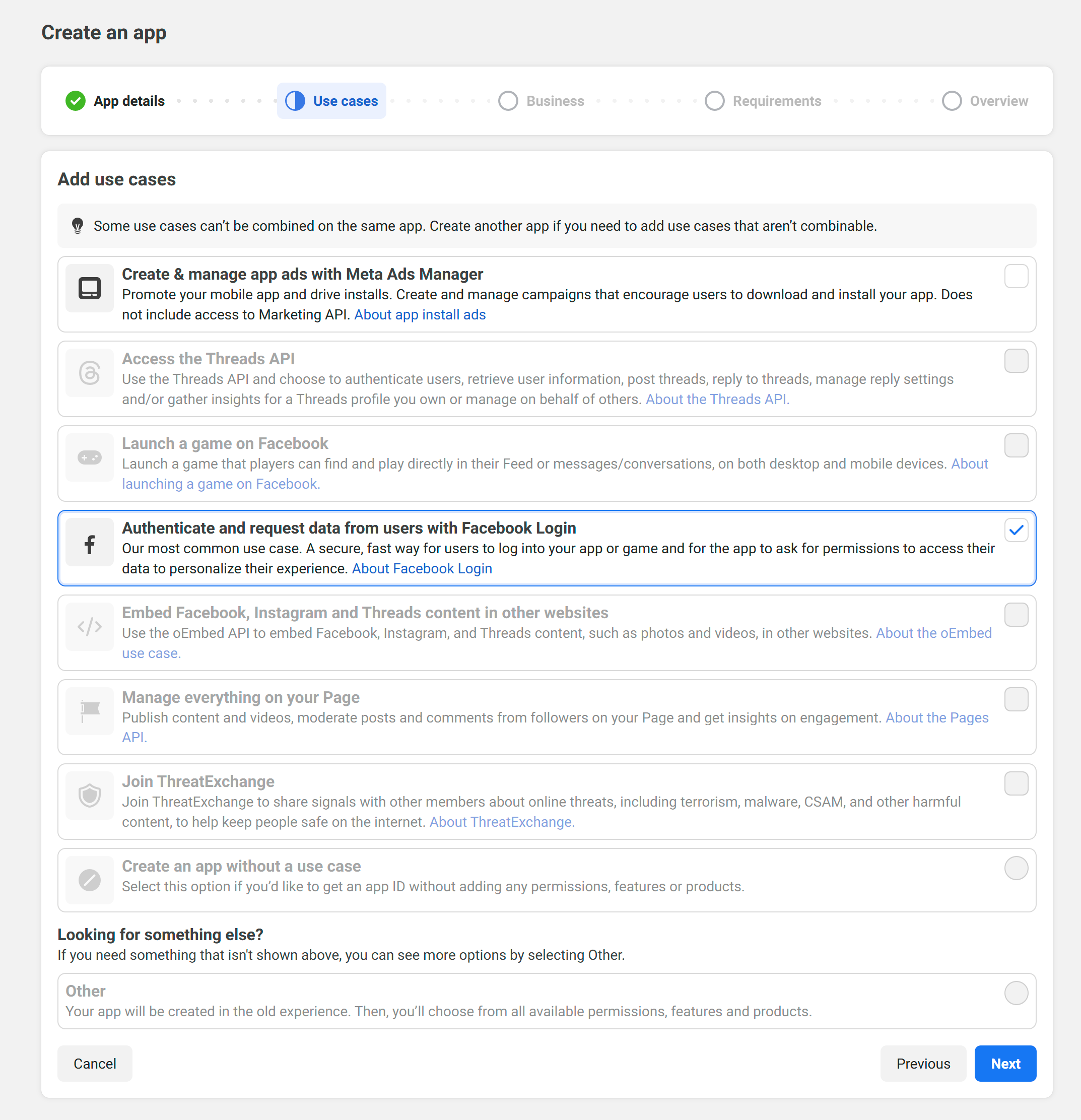Click the 'Create & manage app ads' title
Image resolution: width=1081 pixels, height=1120 pixels.
click(x=302, y=274)
